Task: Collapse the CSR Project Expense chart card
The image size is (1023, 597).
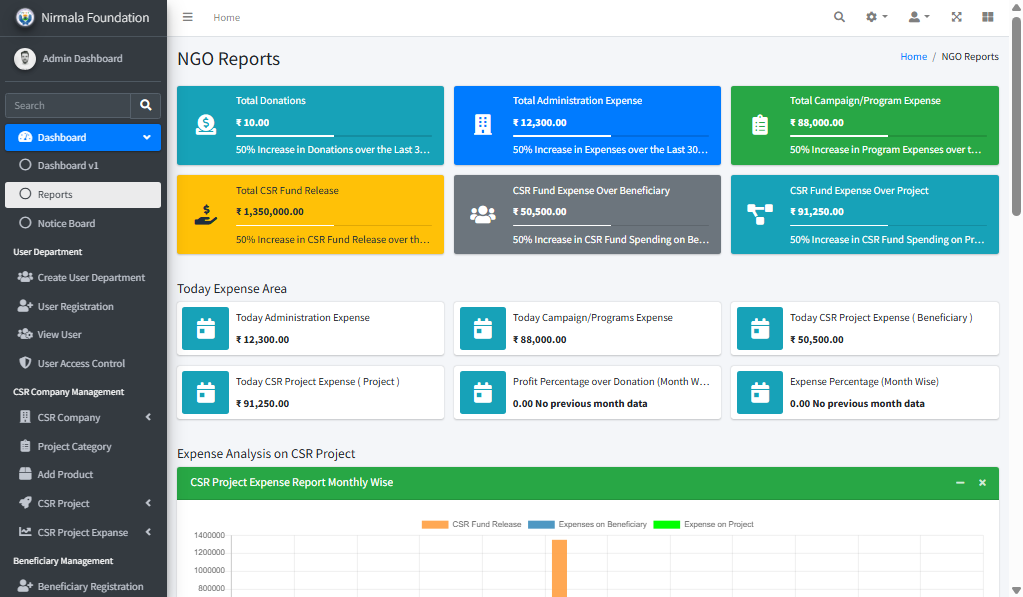Action: coord(960,483)
